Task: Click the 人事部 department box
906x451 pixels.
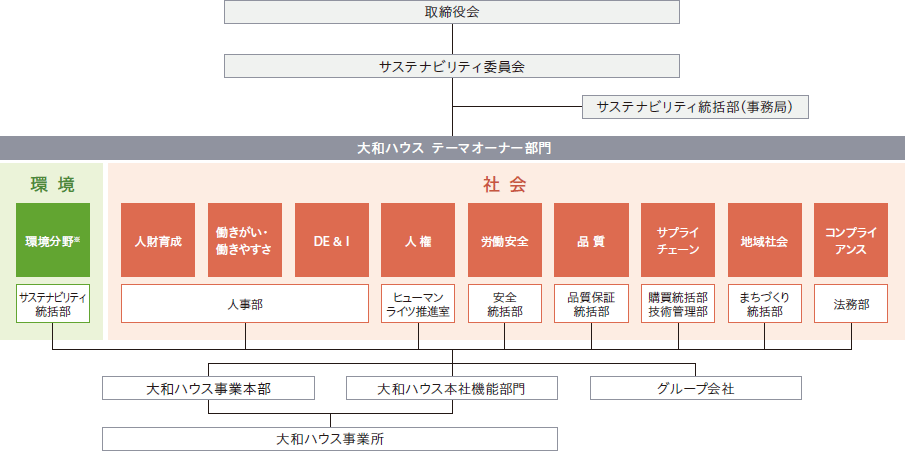Action: tap(244, 304)
